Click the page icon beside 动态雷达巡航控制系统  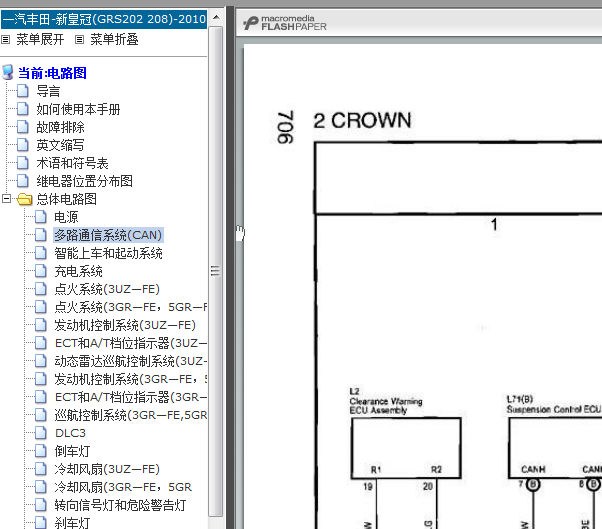point(41,361)
